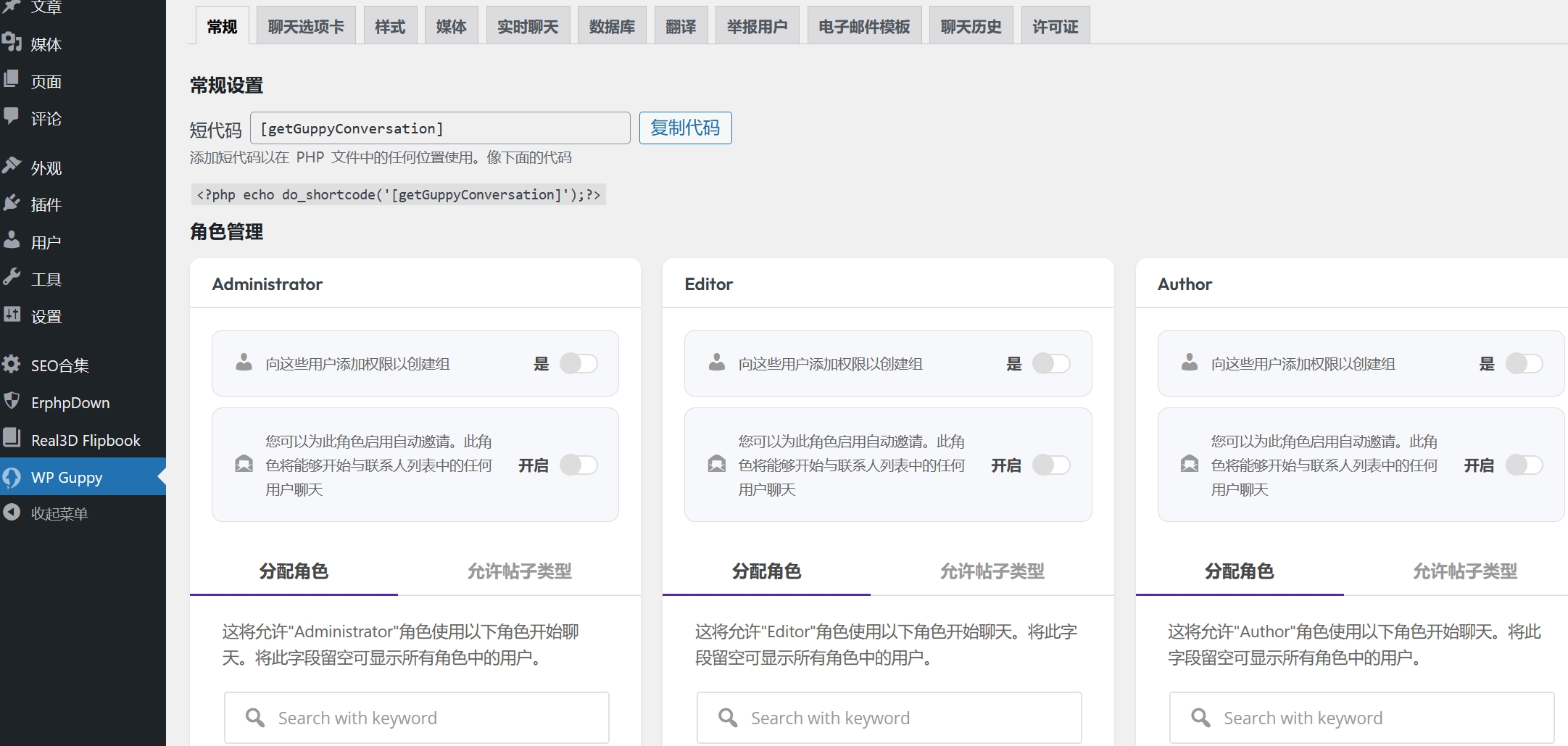
Task: Open the 数据库 settings tab
Action: [x=612, y=27]
